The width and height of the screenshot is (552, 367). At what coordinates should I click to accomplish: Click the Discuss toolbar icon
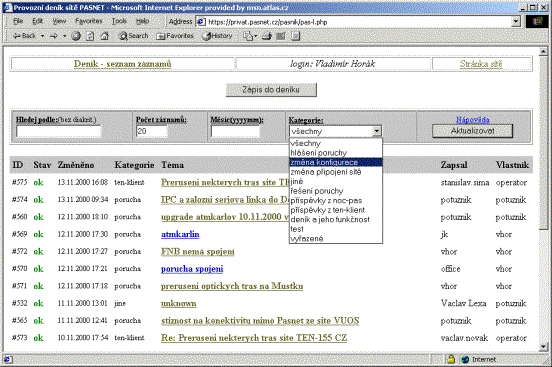(x=295, y=36)
